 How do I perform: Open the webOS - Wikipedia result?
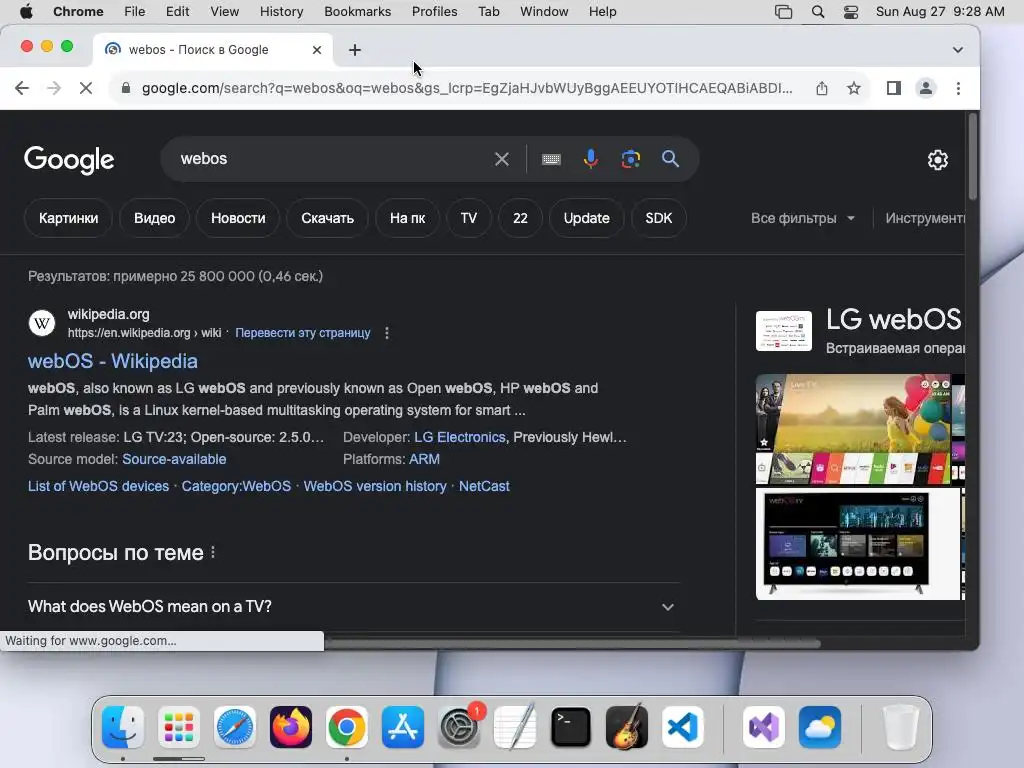point(112,361)
